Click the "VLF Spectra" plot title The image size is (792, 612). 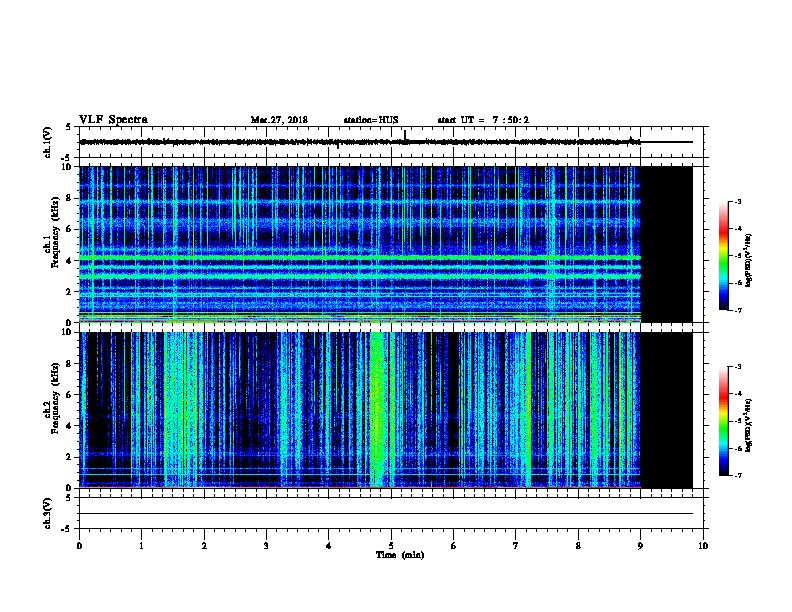click(x=113, y=120)
